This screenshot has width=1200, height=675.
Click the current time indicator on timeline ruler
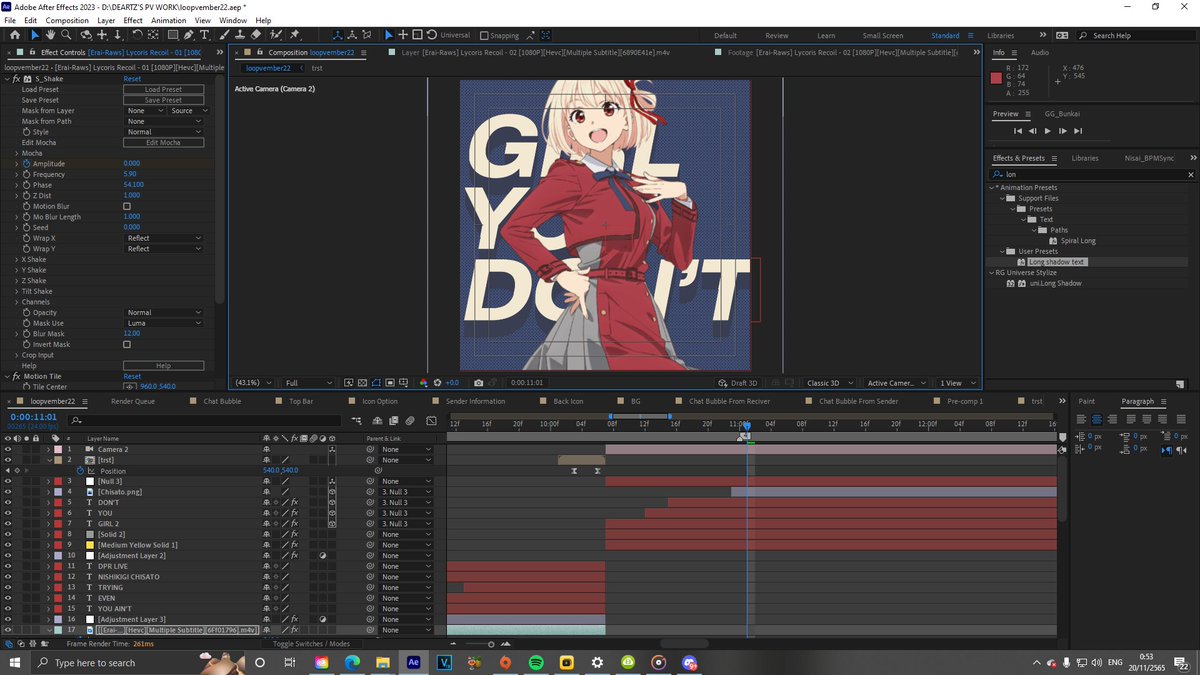coord(746,426)
